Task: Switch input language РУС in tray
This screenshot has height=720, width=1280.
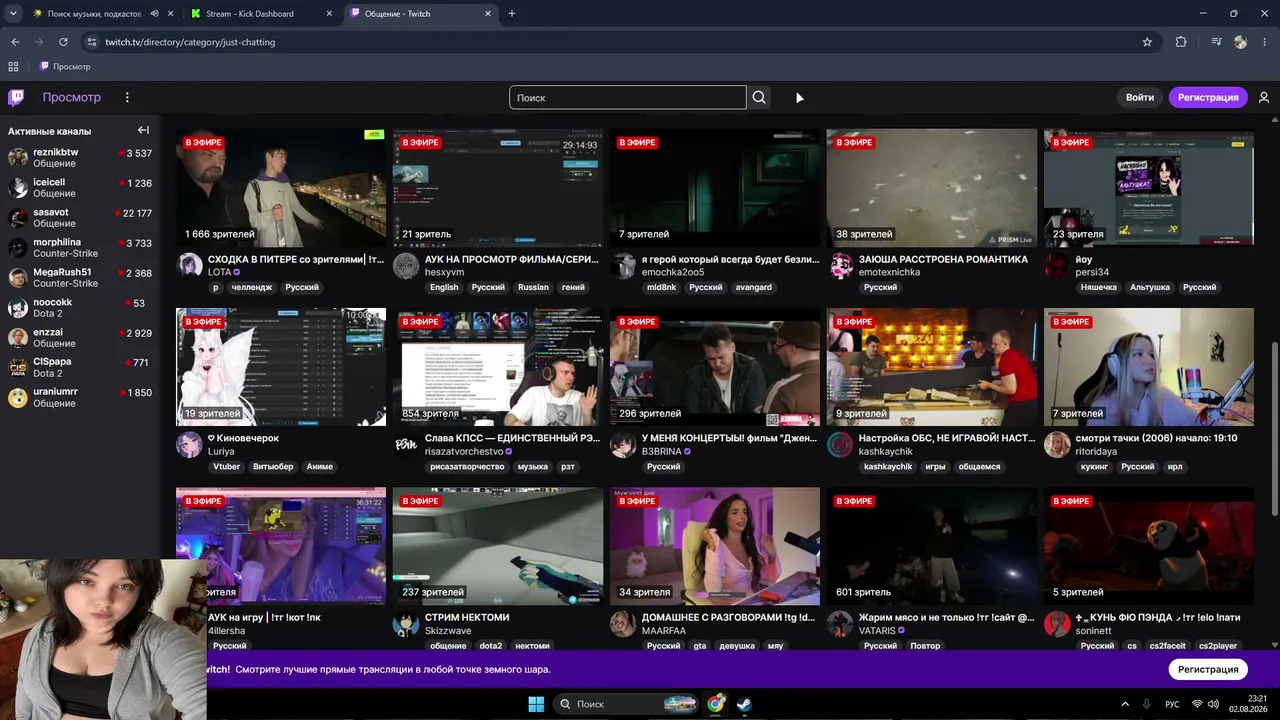Action: pyautogui.click(x=1174, y=704)
